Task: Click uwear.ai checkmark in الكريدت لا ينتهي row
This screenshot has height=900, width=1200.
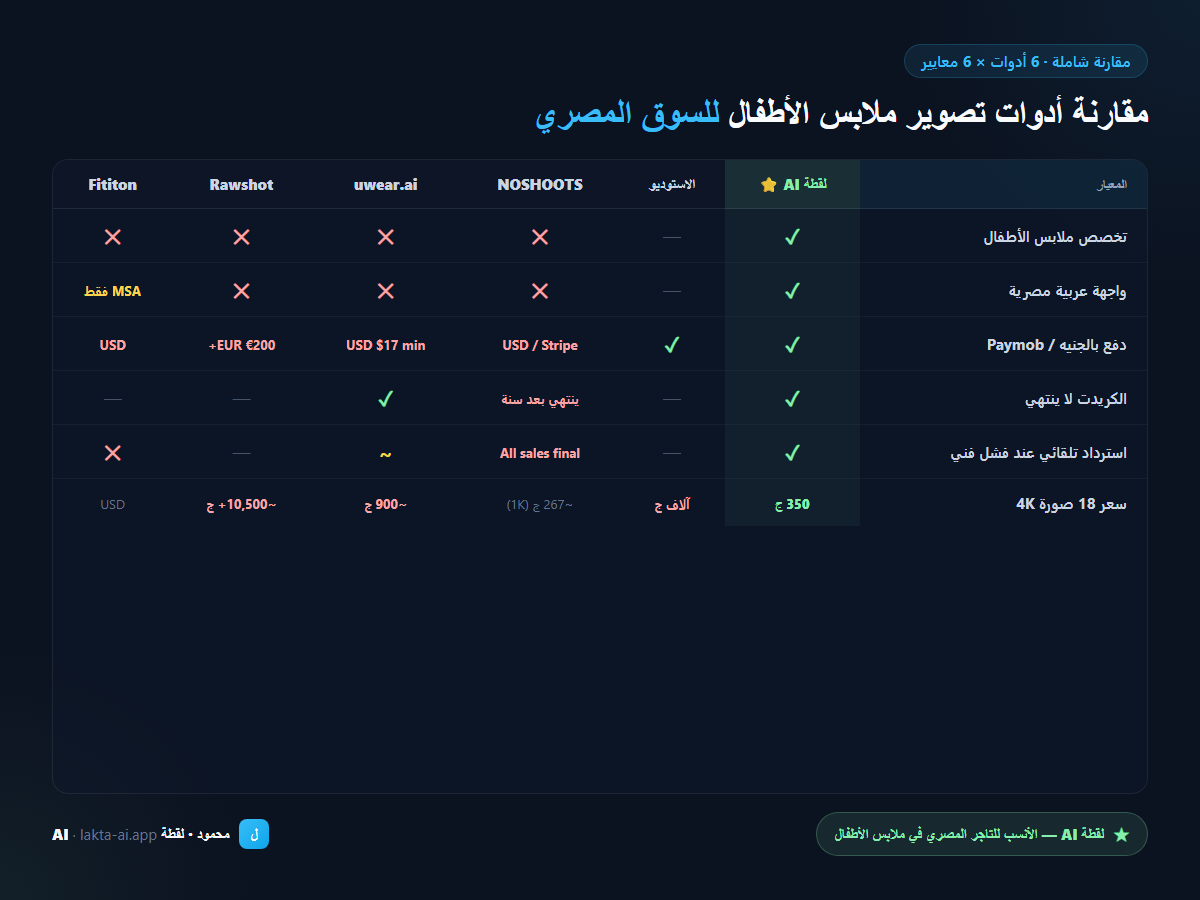Action: point(386,399)
